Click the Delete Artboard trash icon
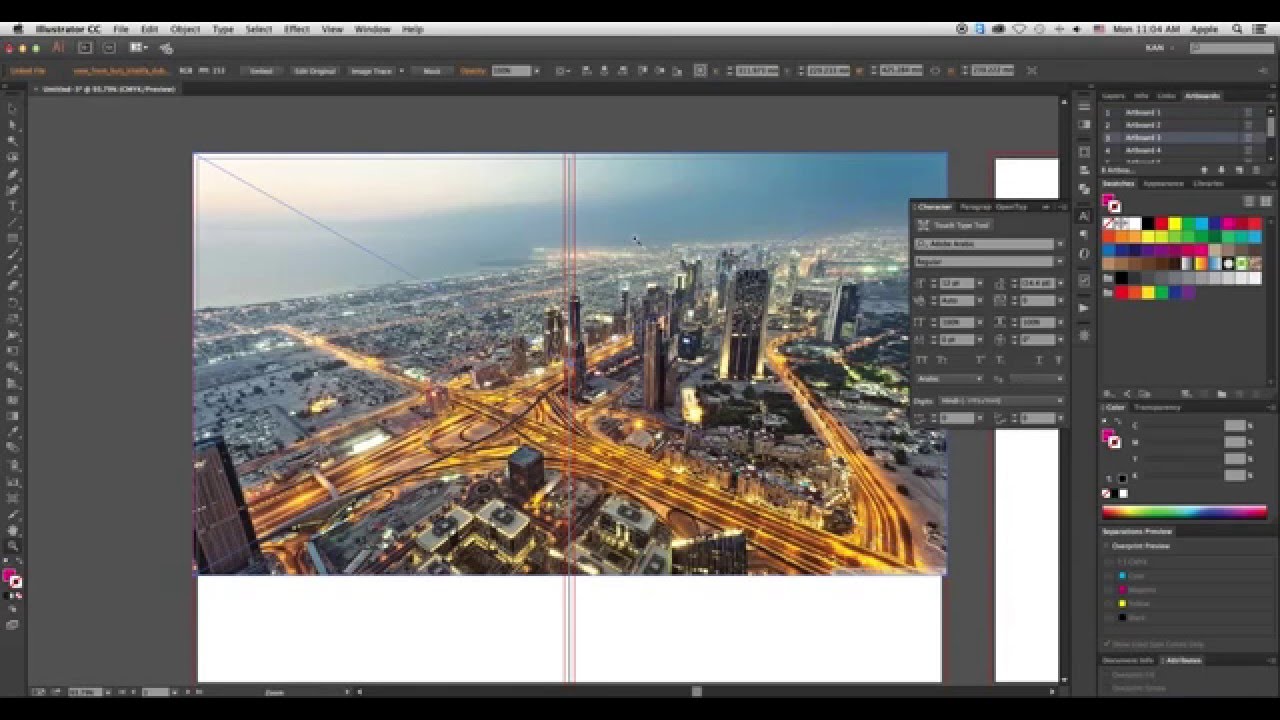 1255,170
